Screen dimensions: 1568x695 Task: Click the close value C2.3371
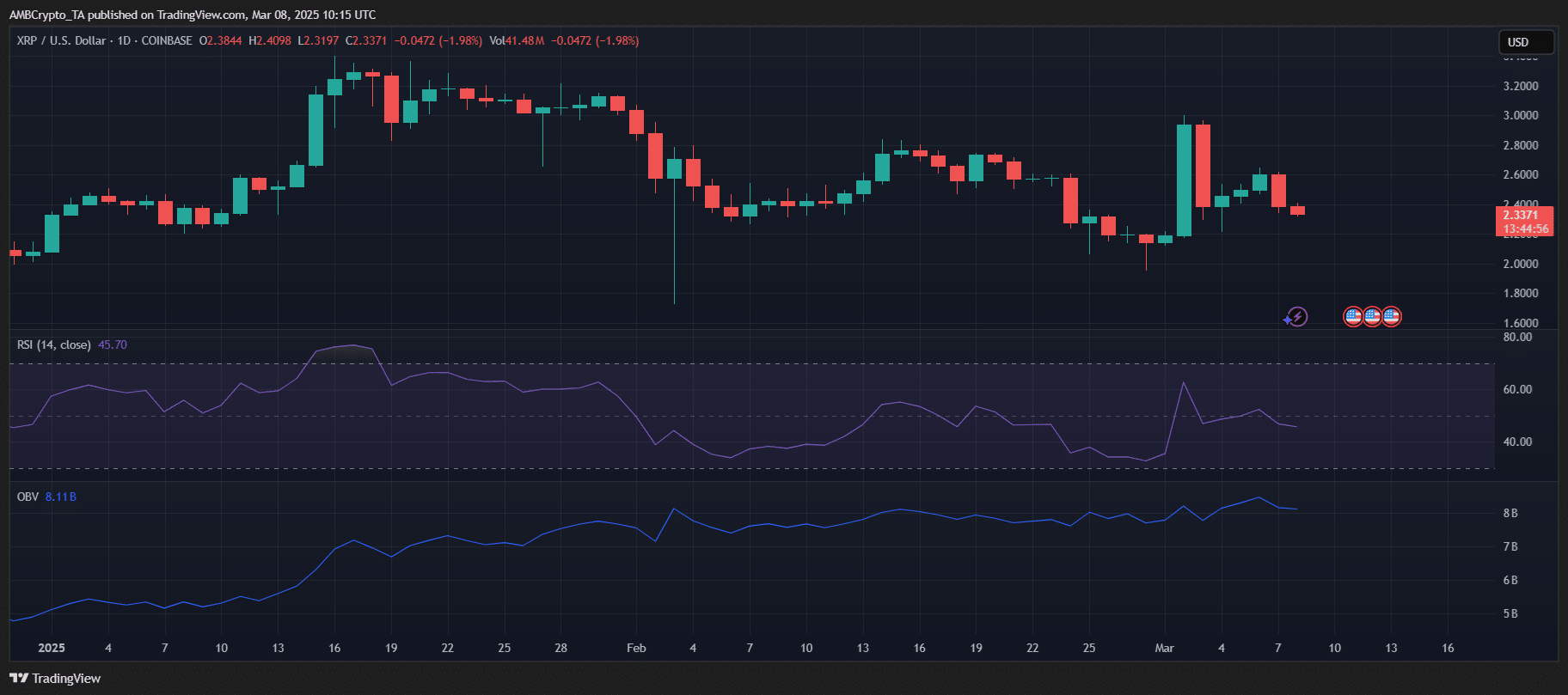(x=366, y=40)
